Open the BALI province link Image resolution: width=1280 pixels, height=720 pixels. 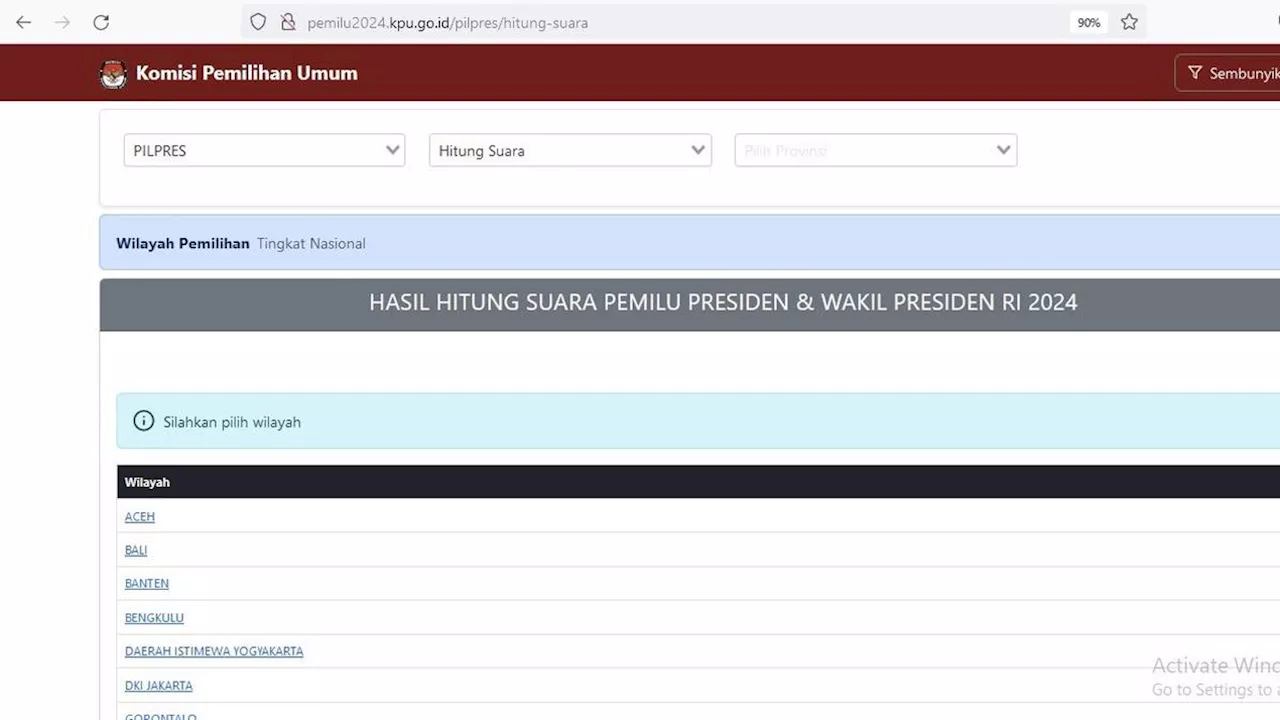136,550
